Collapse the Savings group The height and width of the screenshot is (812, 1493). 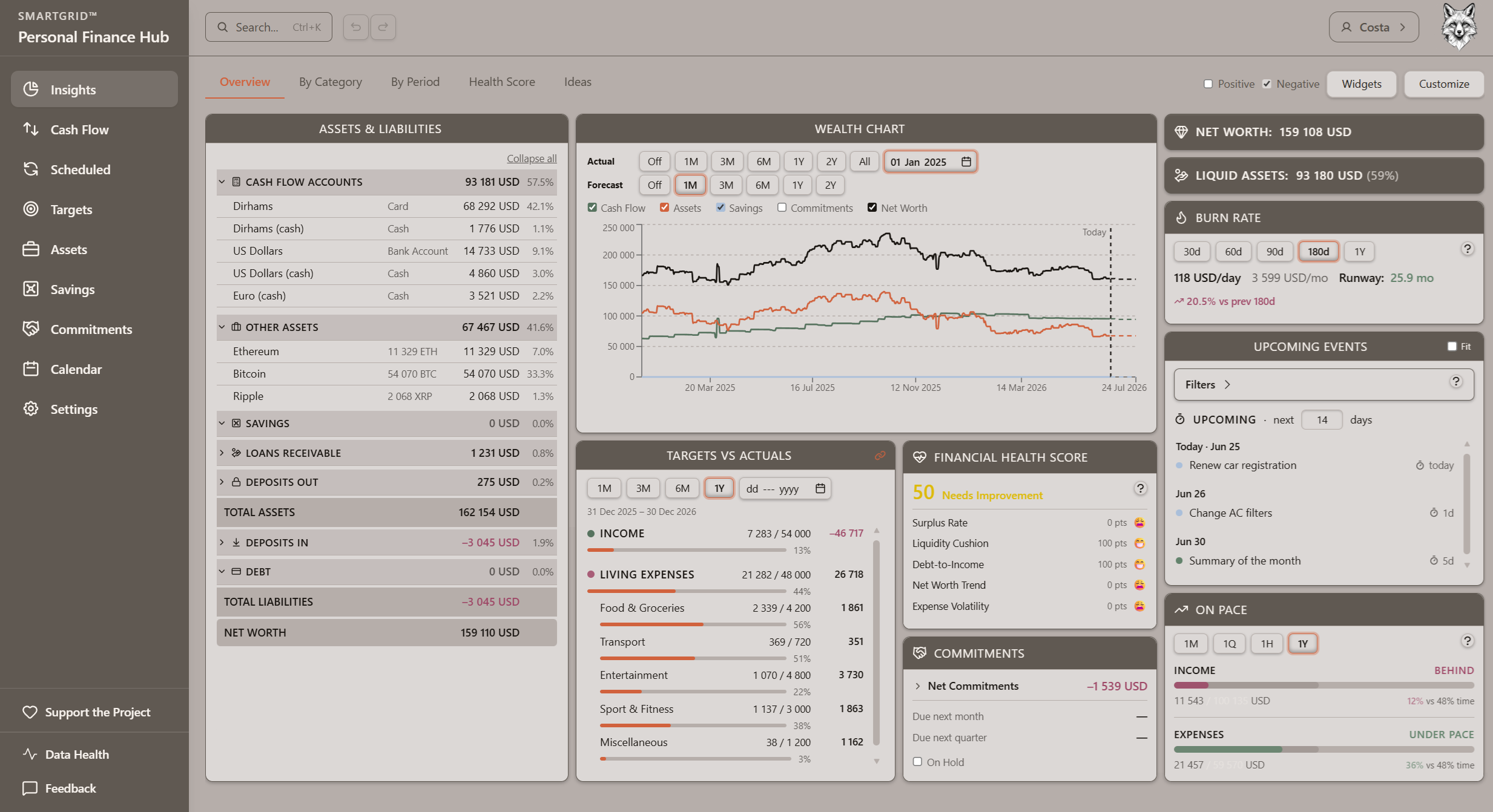click(x=222, y=424)
